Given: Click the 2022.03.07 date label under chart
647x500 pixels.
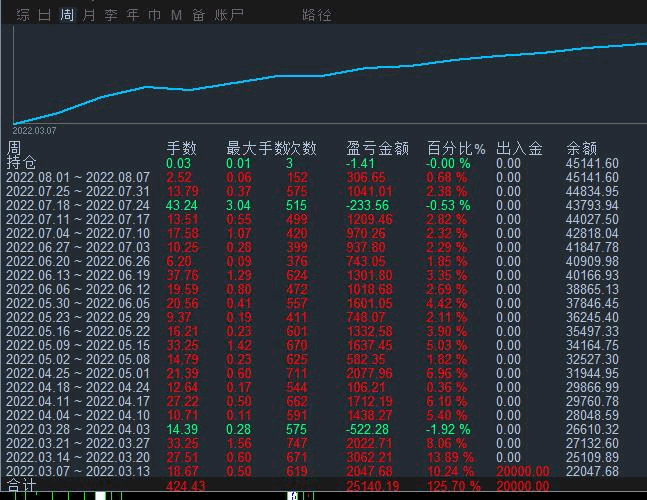Looking at the screenshot, I should click(34, 130).
